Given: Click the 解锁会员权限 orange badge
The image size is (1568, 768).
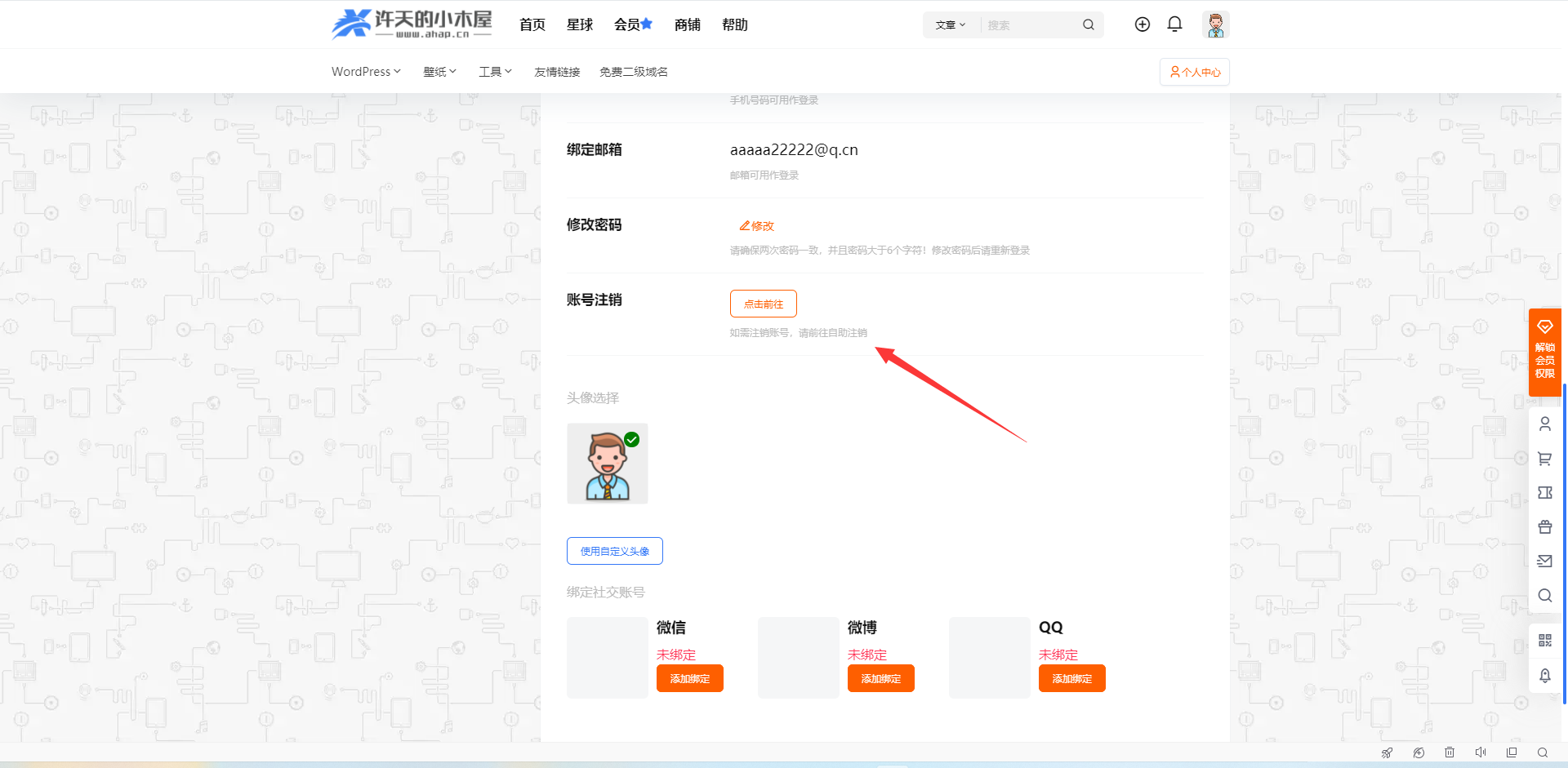Looking at the screenshot, I should (x=1544, y=353).
